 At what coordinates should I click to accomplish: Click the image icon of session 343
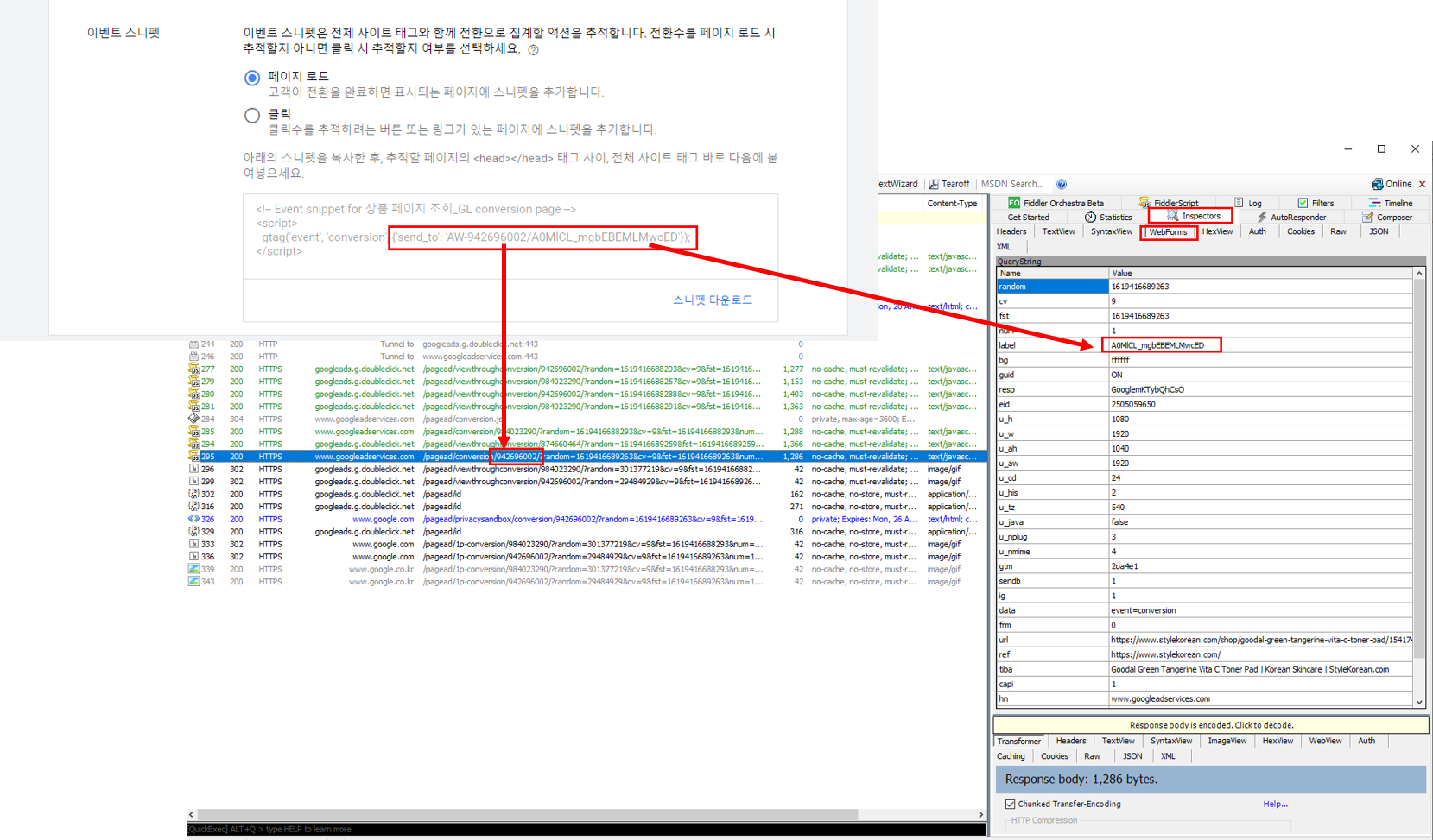click(x=193, y=582)
